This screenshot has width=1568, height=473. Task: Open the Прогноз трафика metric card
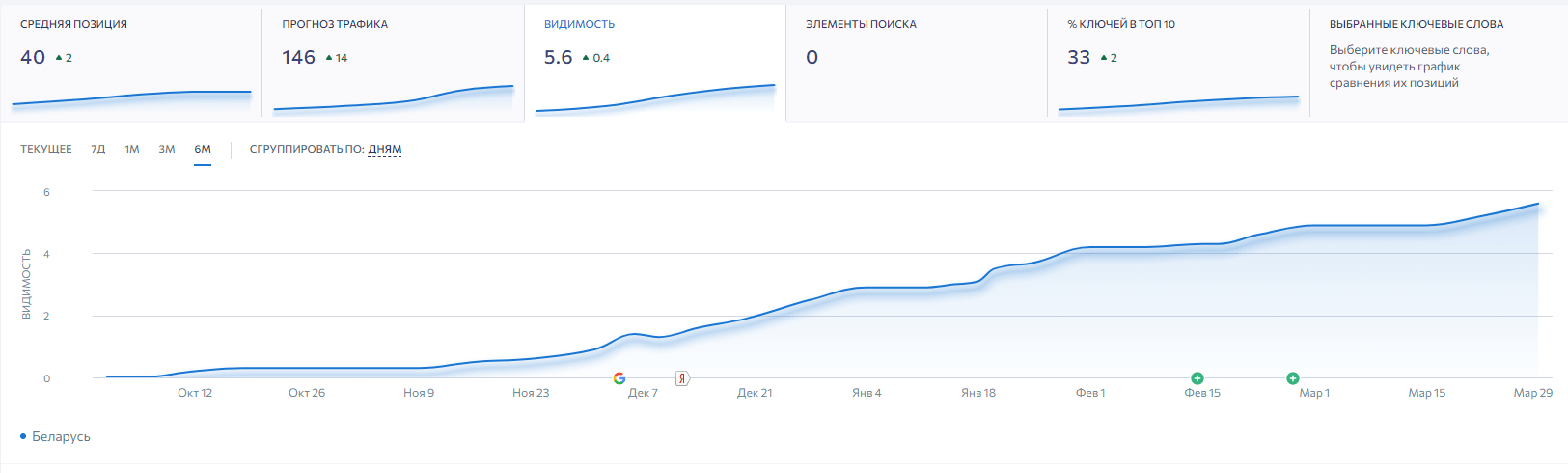point(393,64)
